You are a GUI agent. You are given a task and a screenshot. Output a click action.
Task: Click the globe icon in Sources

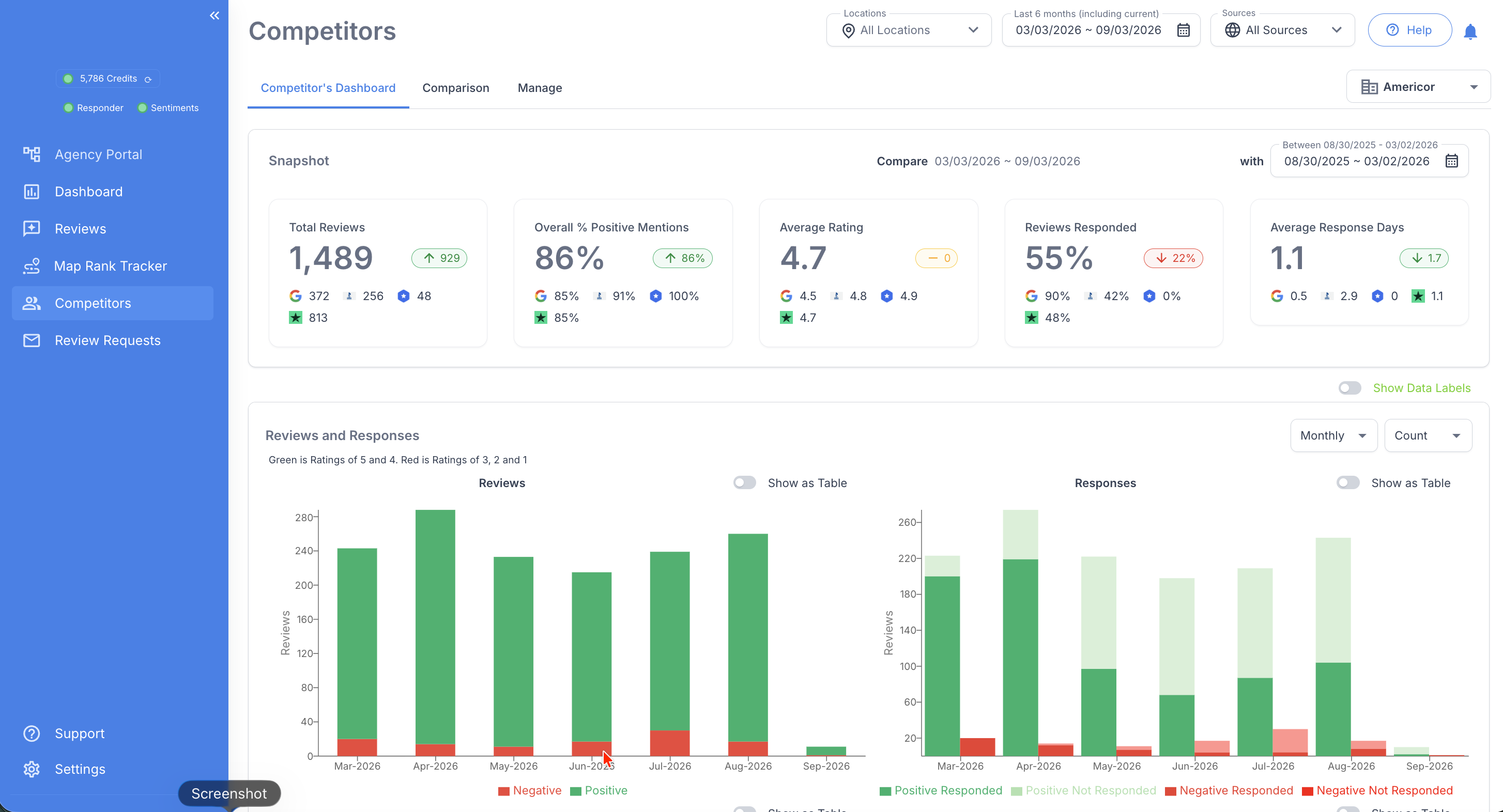(1232, 30)
